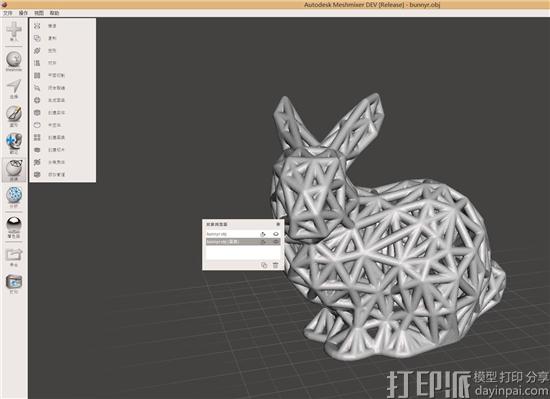
Task: Select the highlighted bunnyr.obj object row
Action: pos(243,242)
